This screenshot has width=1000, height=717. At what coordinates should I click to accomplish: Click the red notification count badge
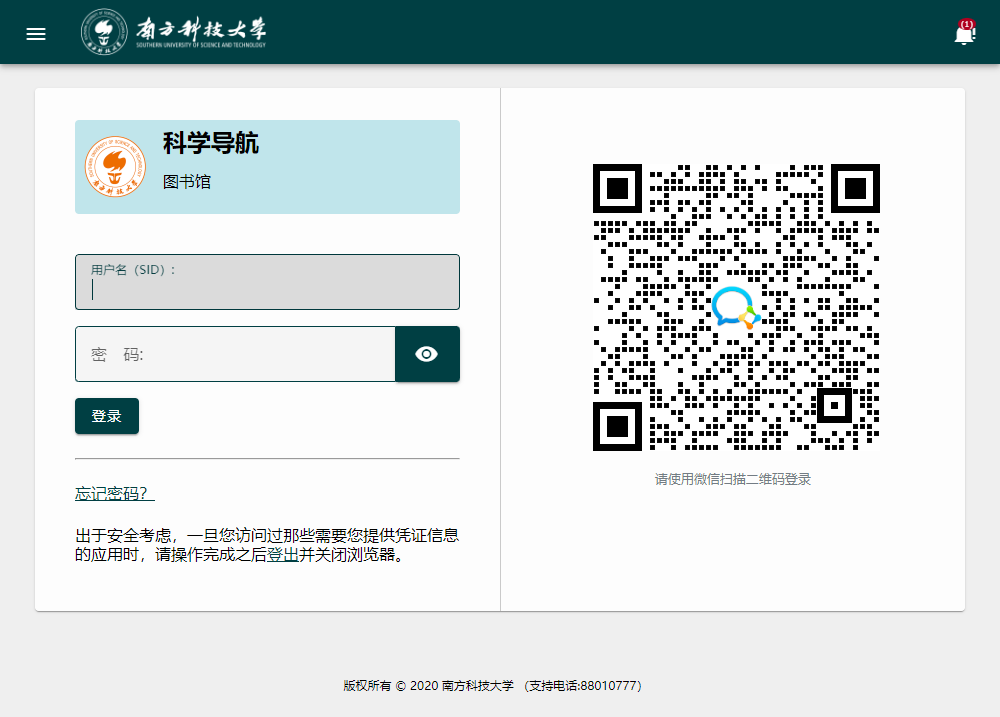click(x=966, y=24)
